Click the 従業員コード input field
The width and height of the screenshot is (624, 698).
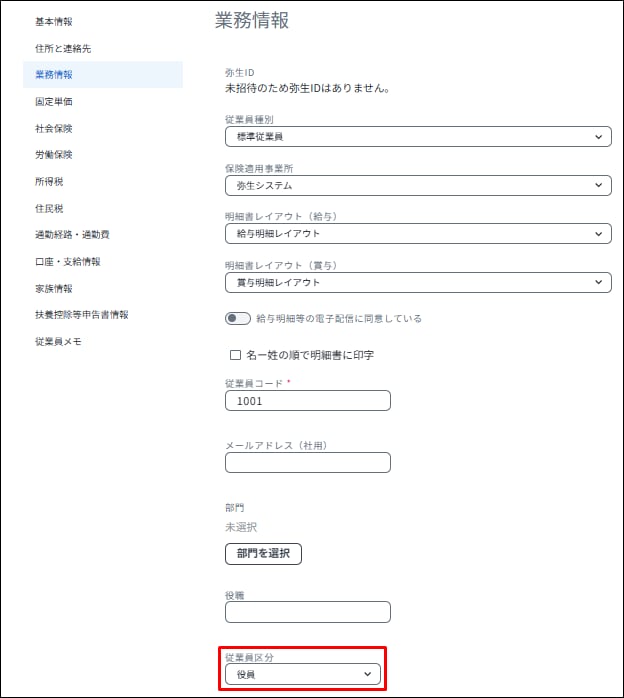click(307, 401)
